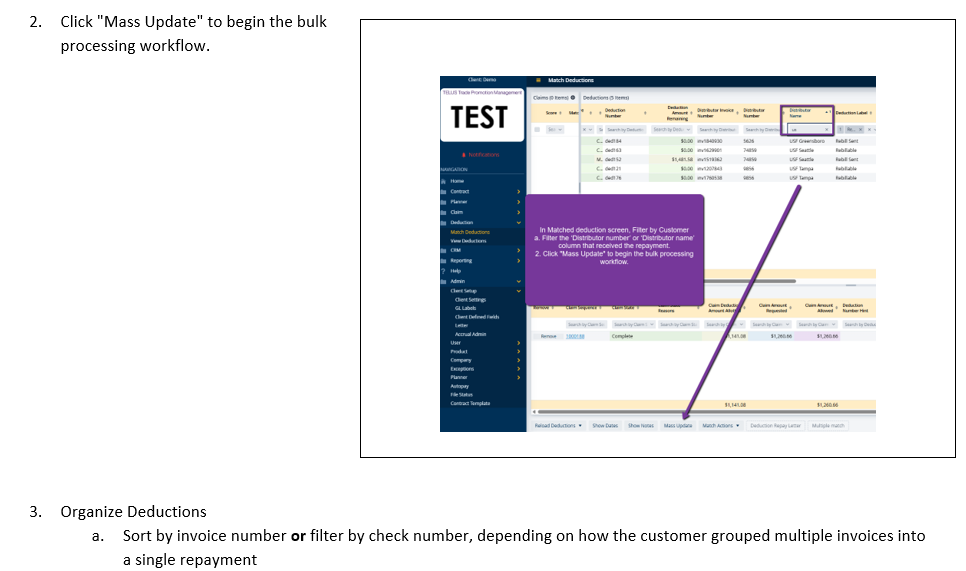Click the Home icon in navigation
Screen dimensions: 966x571
pyautogui.click(x=445, y=181)
